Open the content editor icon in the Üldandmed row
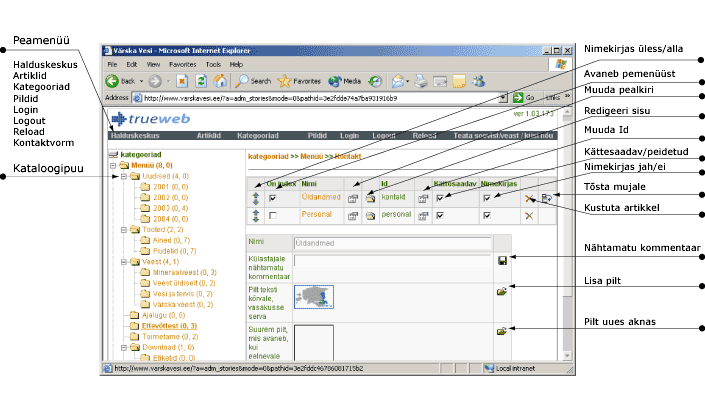The width and height of the screenshot is (705, 420). coord(369,199)
